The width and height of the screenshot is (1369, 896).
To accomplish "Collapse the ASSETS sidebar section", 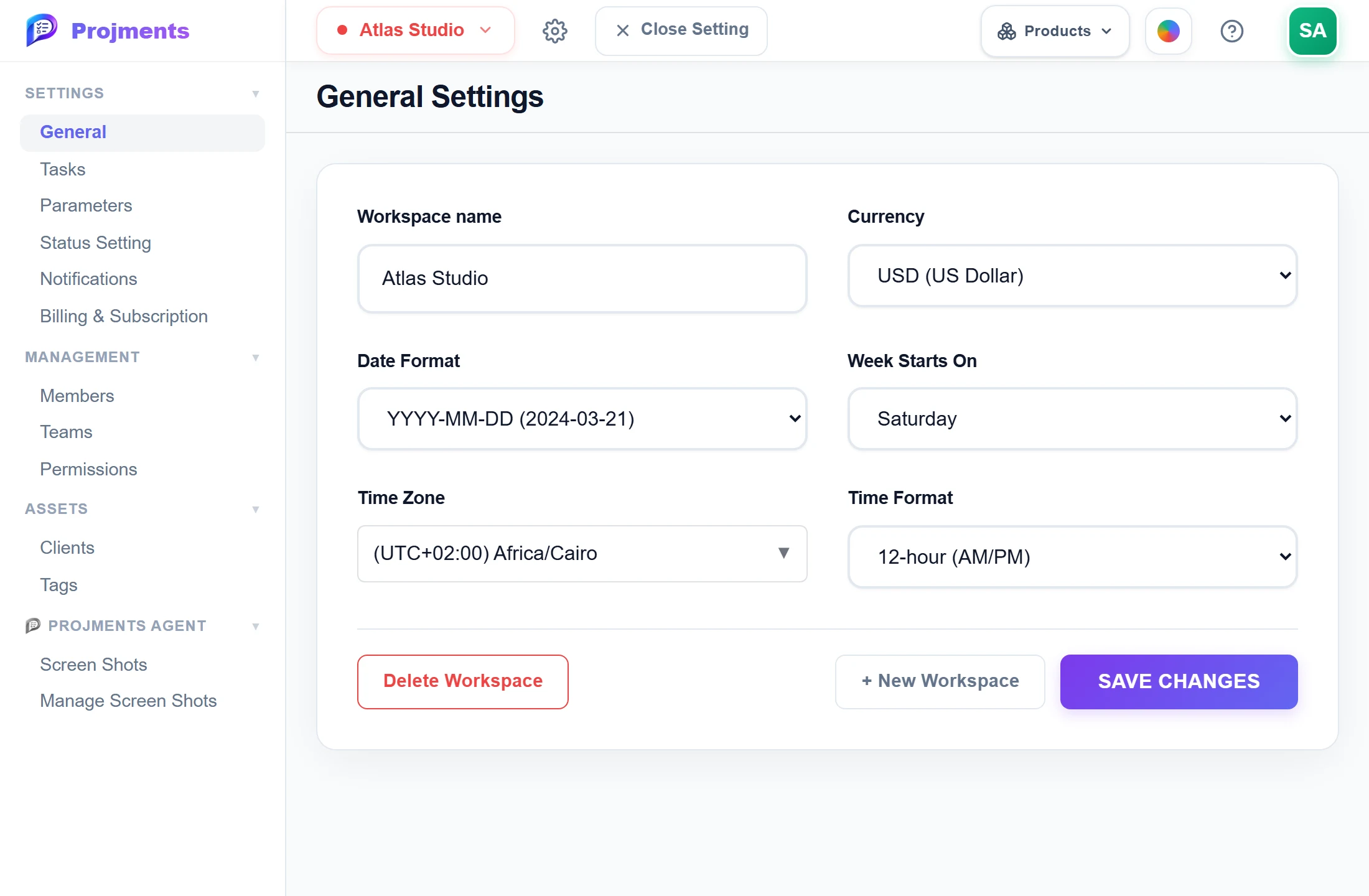I will (x=255, y=509).
